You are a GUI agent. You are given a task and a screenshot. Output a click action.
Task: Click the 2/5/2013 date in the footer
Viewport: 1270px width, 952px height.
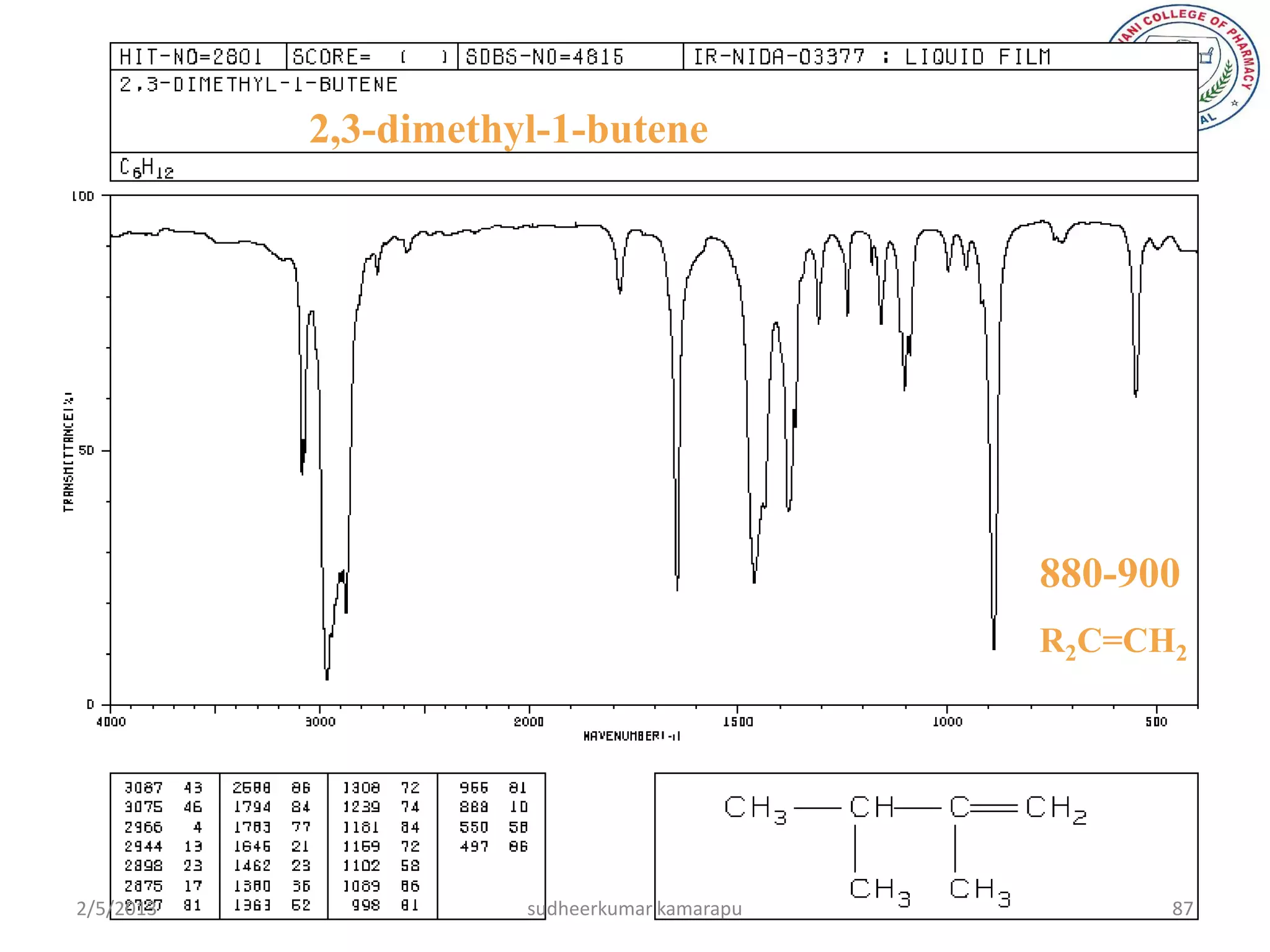coord(117,909)
